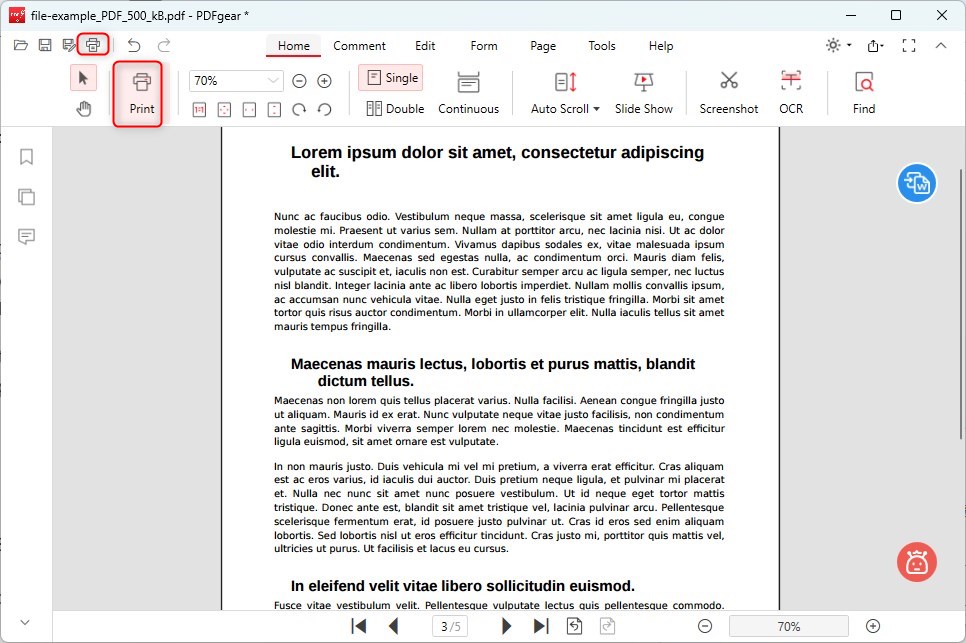Open the Tools menu
This screenshot has height=643, width=966.
point(601,46)
